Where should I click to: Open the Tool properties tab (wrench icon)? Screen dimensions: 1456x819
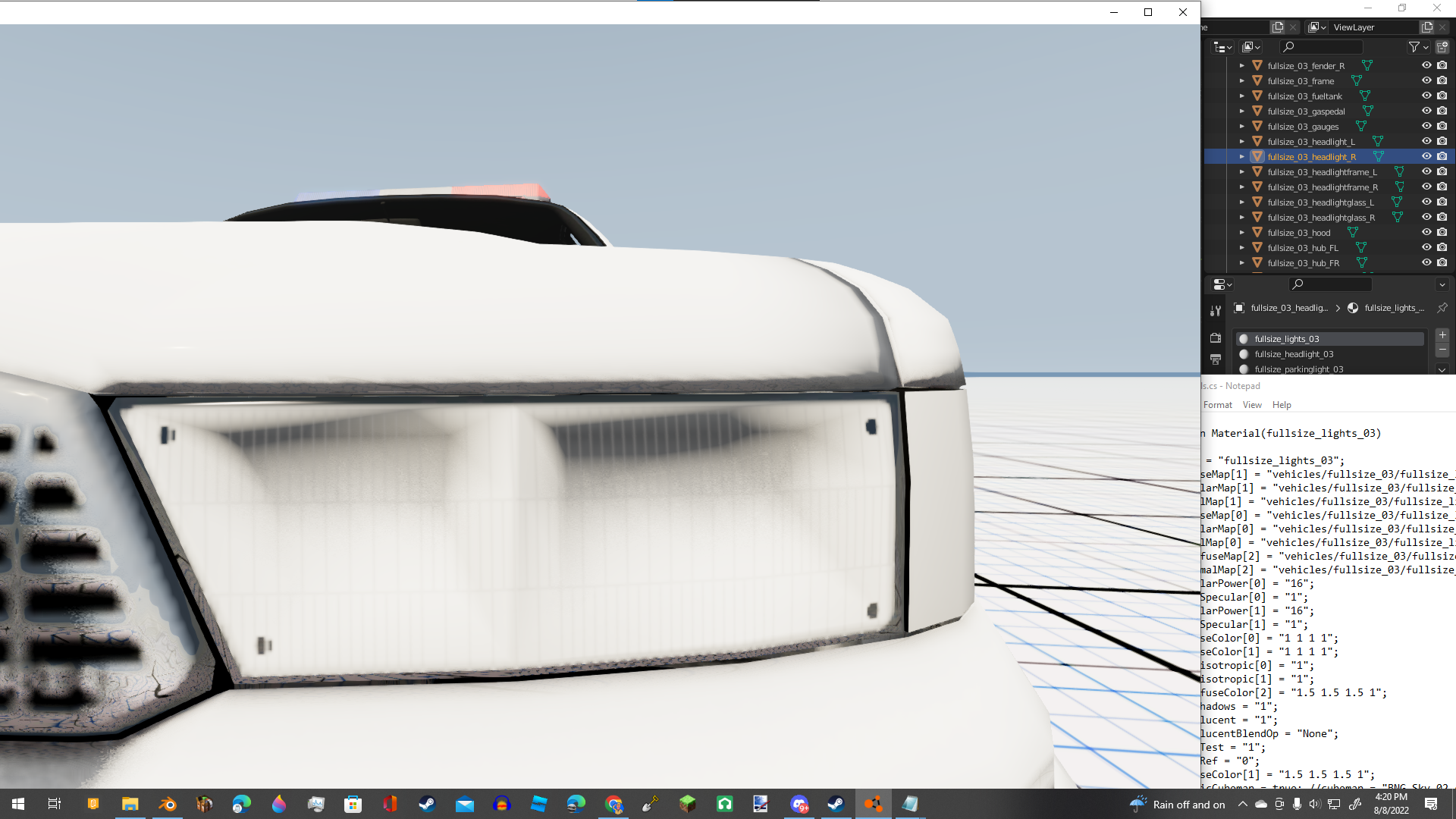1216,310
